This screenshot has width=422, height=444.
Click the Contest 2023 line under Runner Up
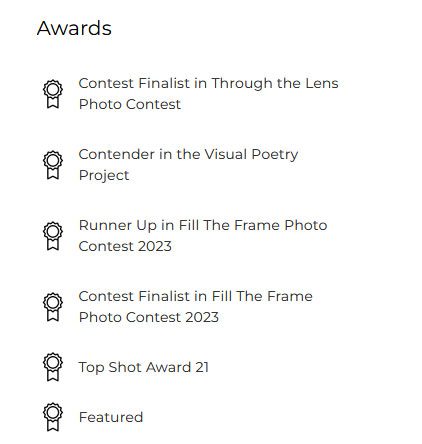125,246
